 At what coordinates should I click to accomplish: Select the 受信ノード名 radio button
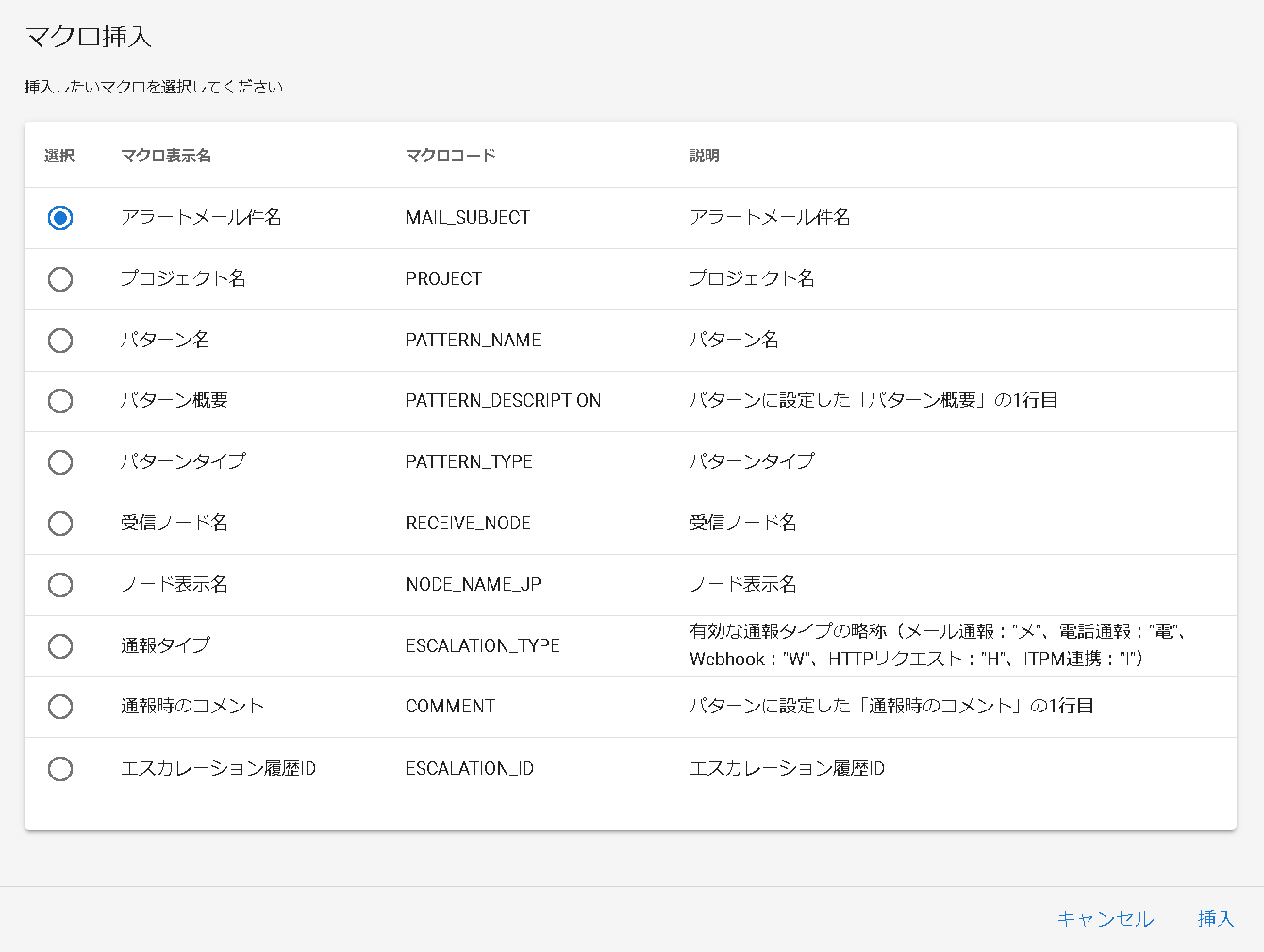(60, 524)
